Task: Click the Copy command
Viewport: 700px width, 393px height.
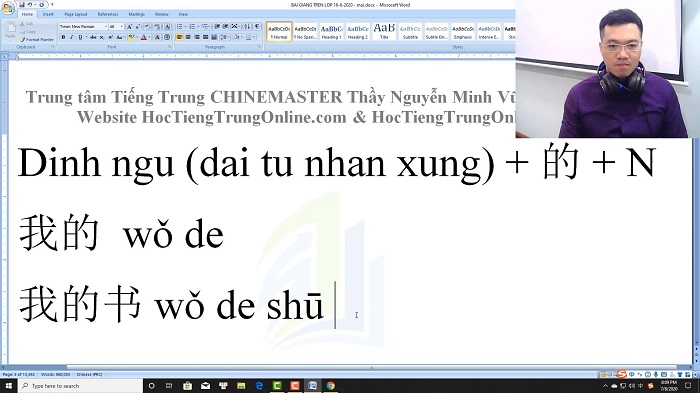Action: pos(28,32)
